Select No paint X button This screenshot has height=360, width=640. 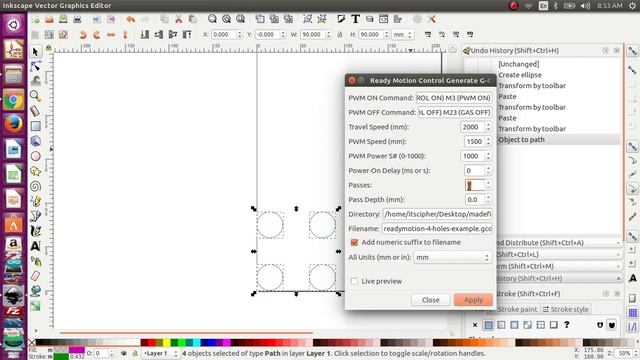coord(475,325)
